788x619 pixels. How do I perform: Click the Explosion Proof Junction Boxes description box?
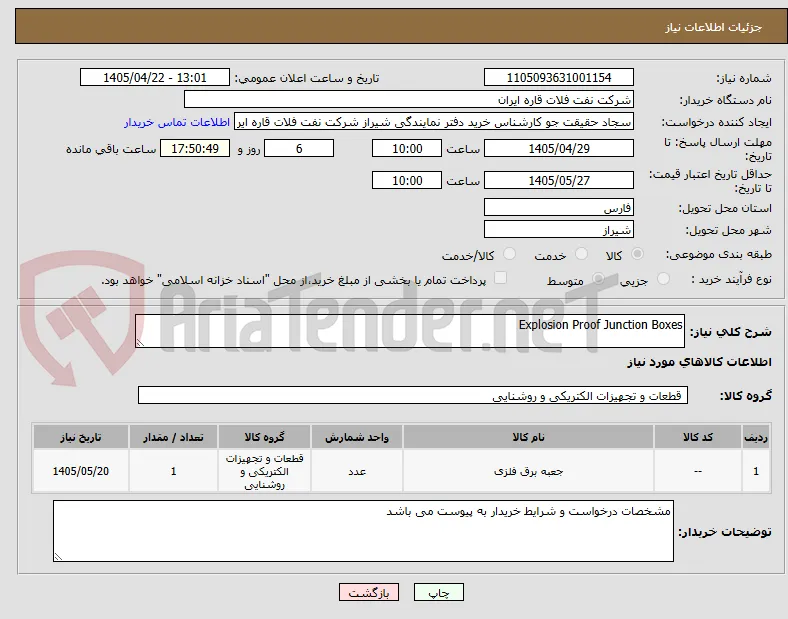coord(410,331)
